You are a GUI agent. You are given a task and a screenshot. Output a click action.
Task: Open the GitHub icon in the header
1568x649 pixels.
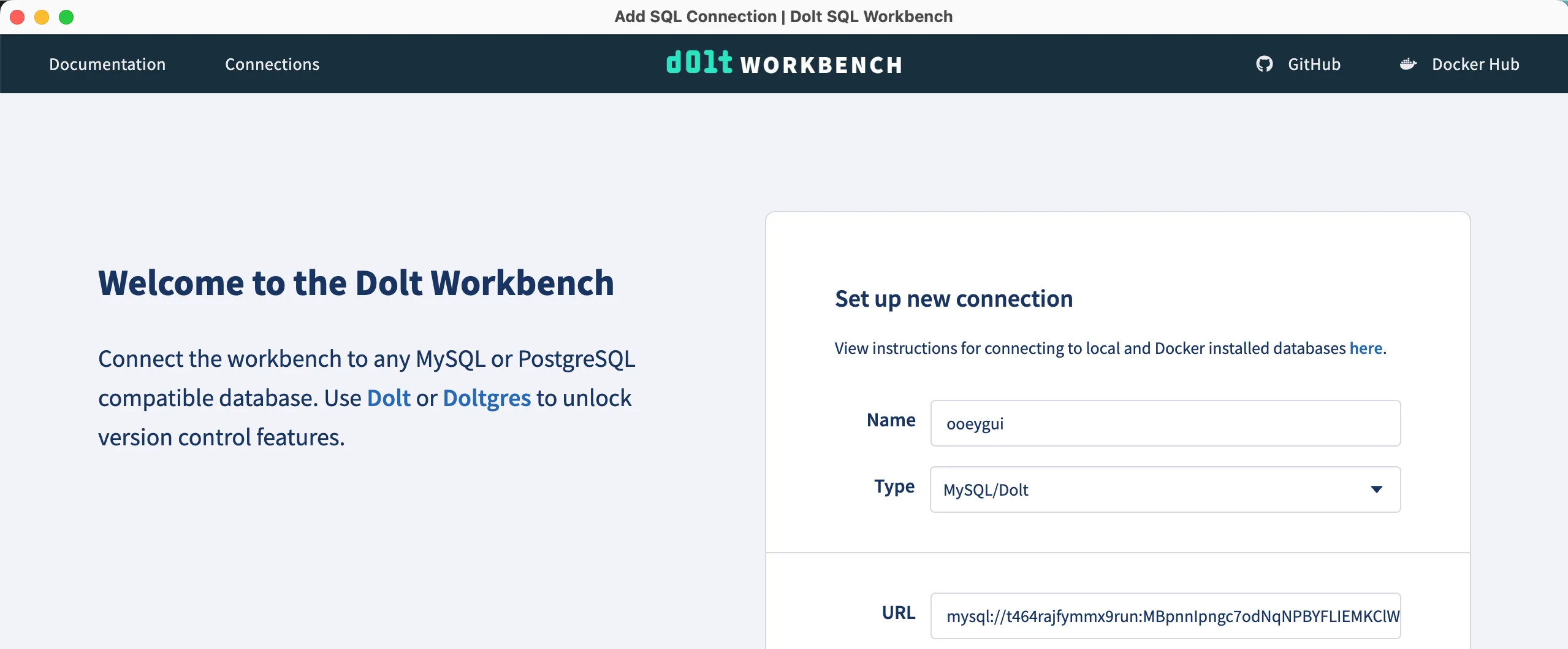1264,64
